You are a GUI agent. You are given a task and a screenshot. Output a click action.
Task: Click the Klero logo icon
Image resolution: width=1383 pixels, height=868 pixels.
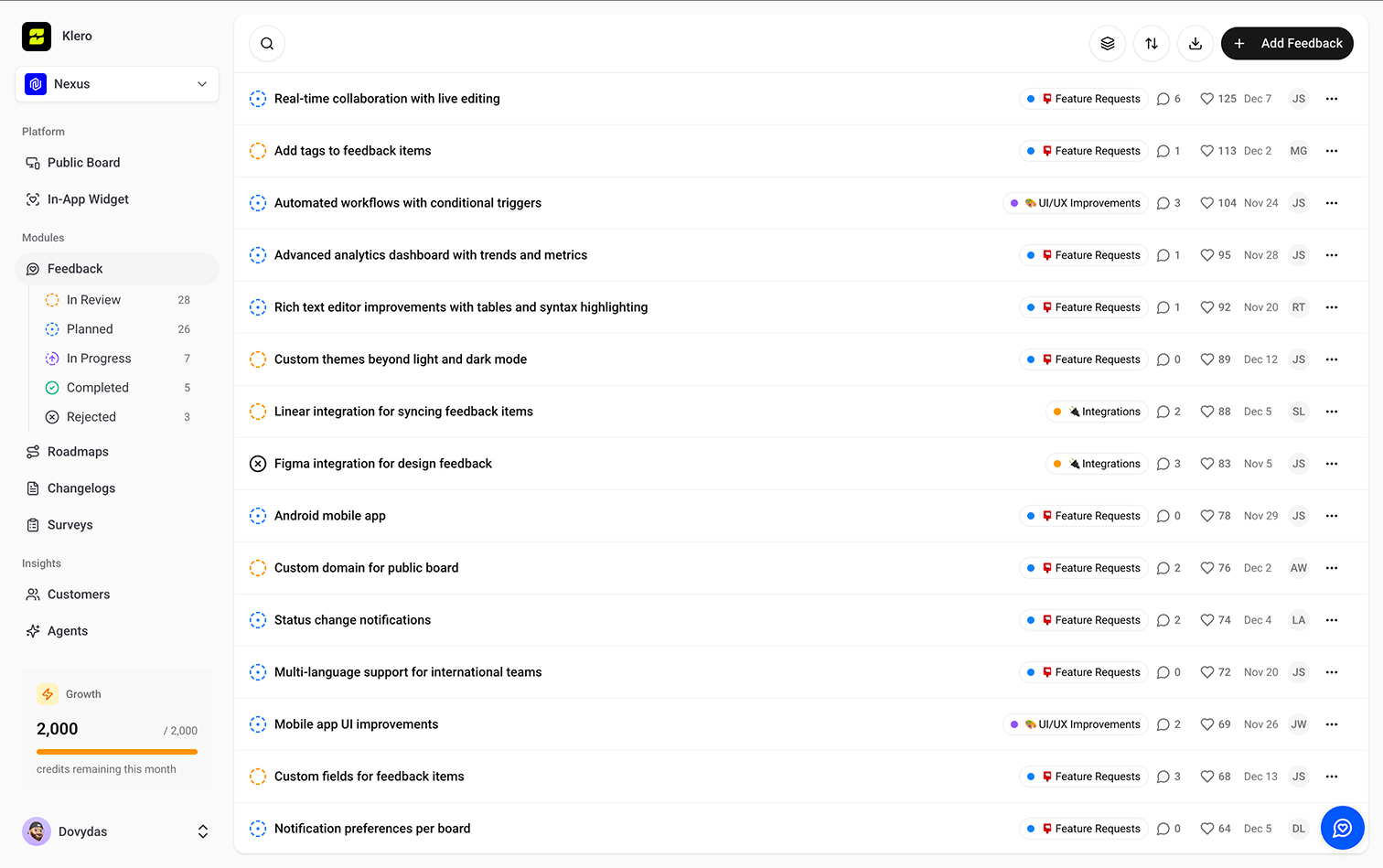(x=37, y=37)
